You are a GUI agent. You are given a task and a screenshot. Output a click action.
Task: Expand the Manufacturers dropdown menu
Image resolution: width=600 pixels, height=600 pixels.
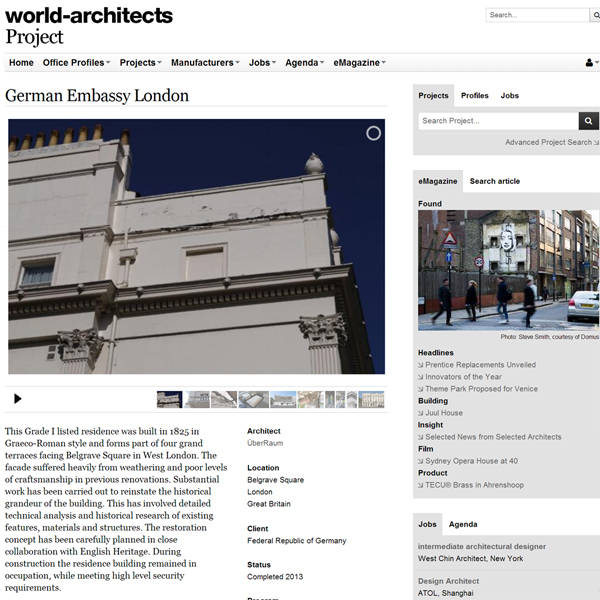click(x=205, y=63)
